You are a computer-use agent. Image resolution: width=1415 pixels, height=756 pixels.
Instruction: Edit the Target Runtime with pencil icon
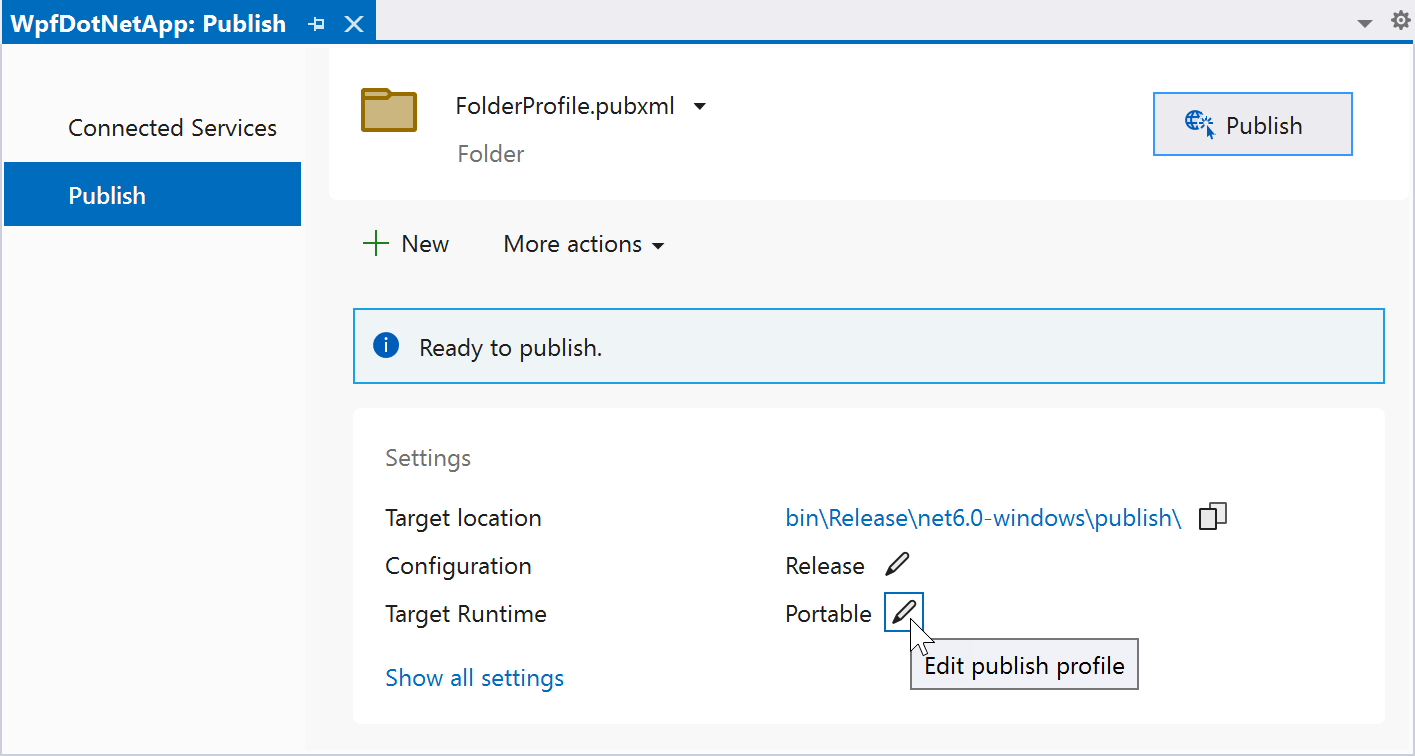(x=904, y=612)
